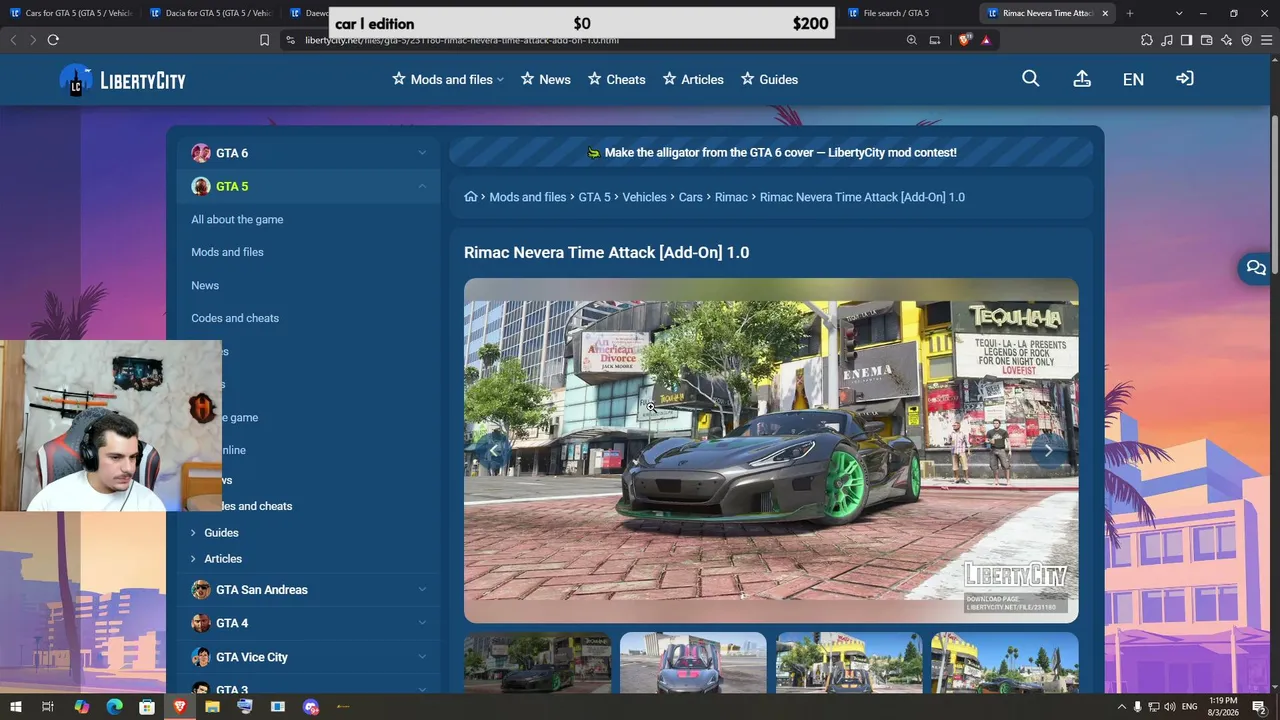Open the Copilot icon on the taskbar
Viewport: 1280px width, 720px height.
pyautogui.click(x=82, y=707)
